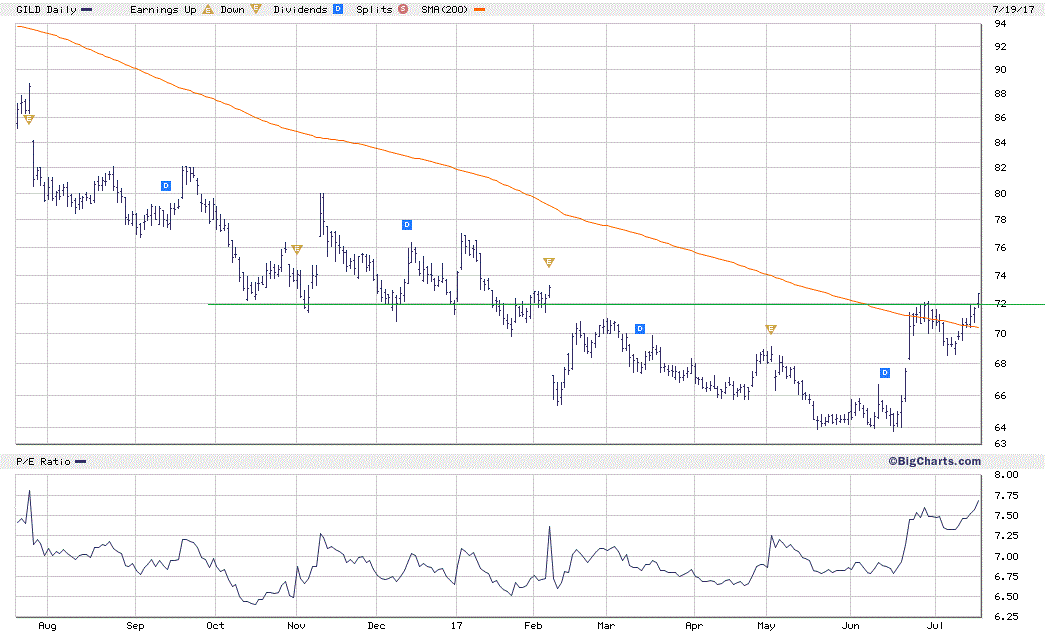
Task: Click the earnings marker in early February
Action: click(x=548, y=262)
